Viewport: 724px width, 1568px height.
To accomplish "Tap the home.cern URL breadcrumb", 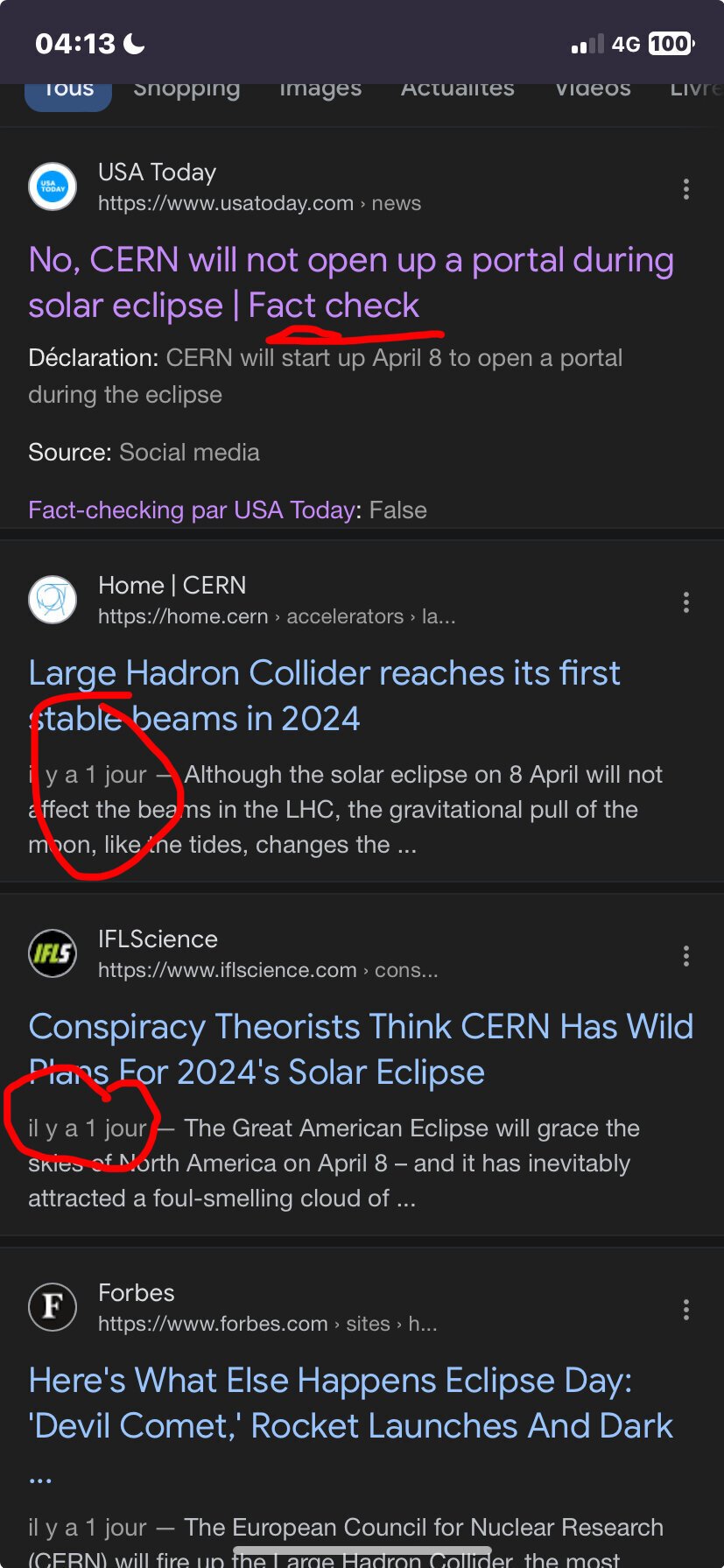I will [x=276, y=616].
